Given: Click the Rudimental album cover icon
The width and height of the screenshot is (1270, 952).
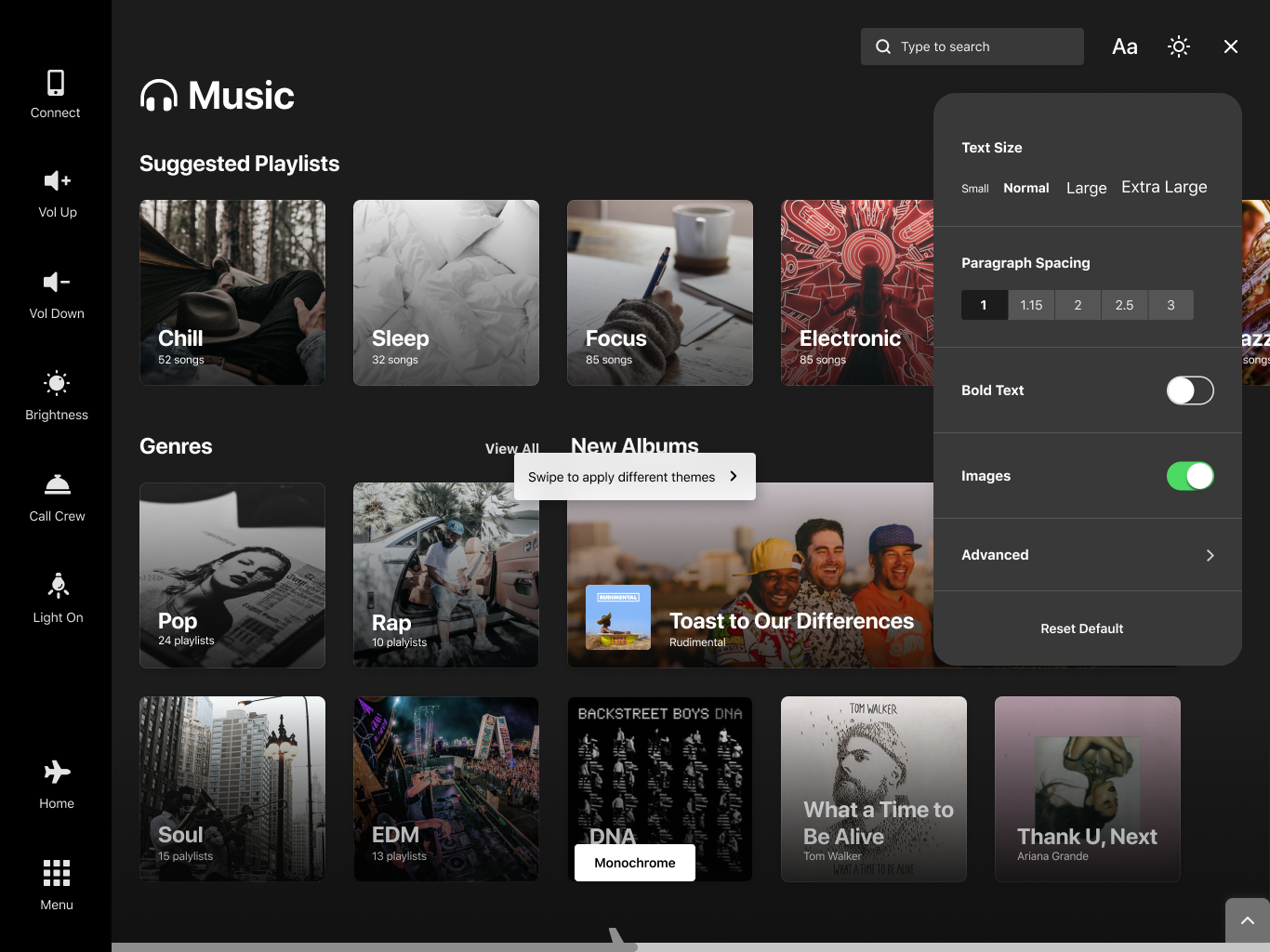Looking at the screenshot, I should coord(618,616).
